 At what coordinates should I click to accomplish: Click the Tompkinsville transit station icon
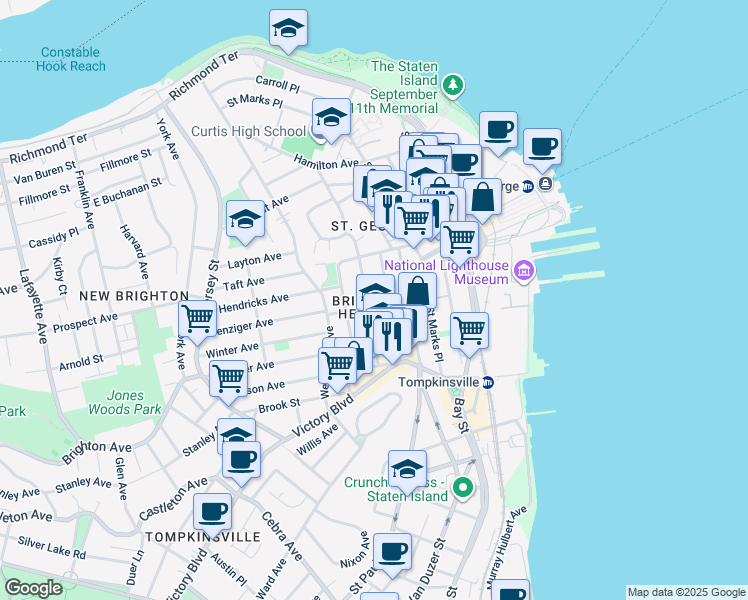coord(487,383)
